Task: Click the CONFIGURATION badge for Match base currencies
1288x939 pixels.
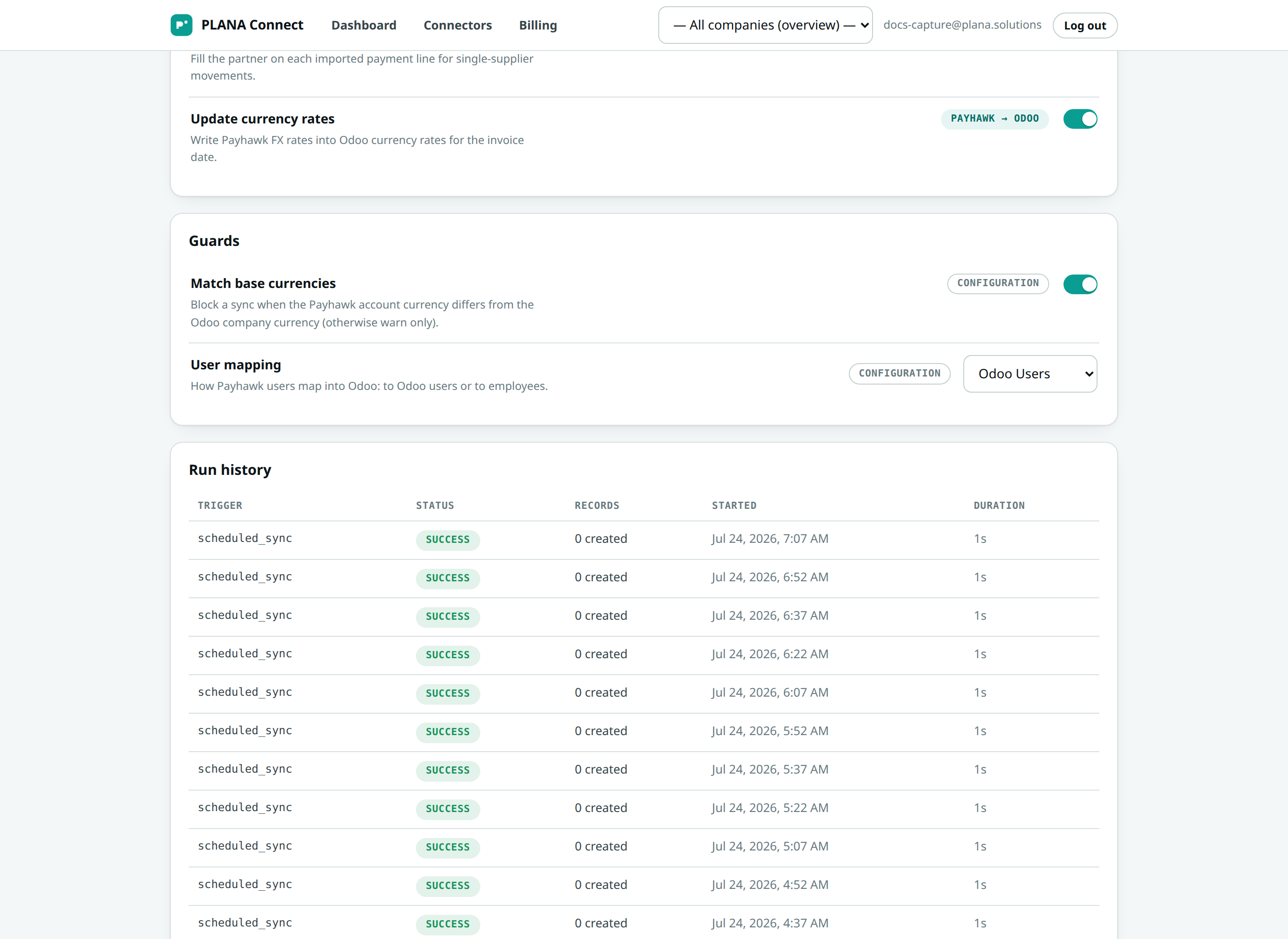Action: [998, 283]
